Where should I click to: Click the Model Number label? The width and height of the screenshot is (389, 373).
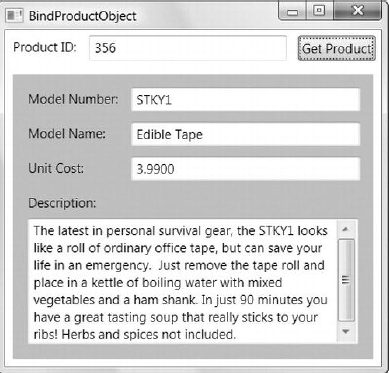point(73,99)
